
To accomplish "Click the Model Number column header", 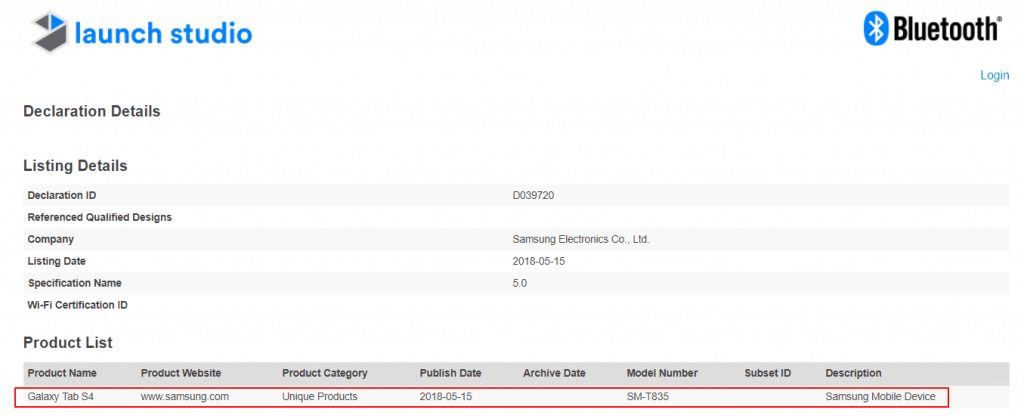I will pyautogui.click(x=662, y=373).
